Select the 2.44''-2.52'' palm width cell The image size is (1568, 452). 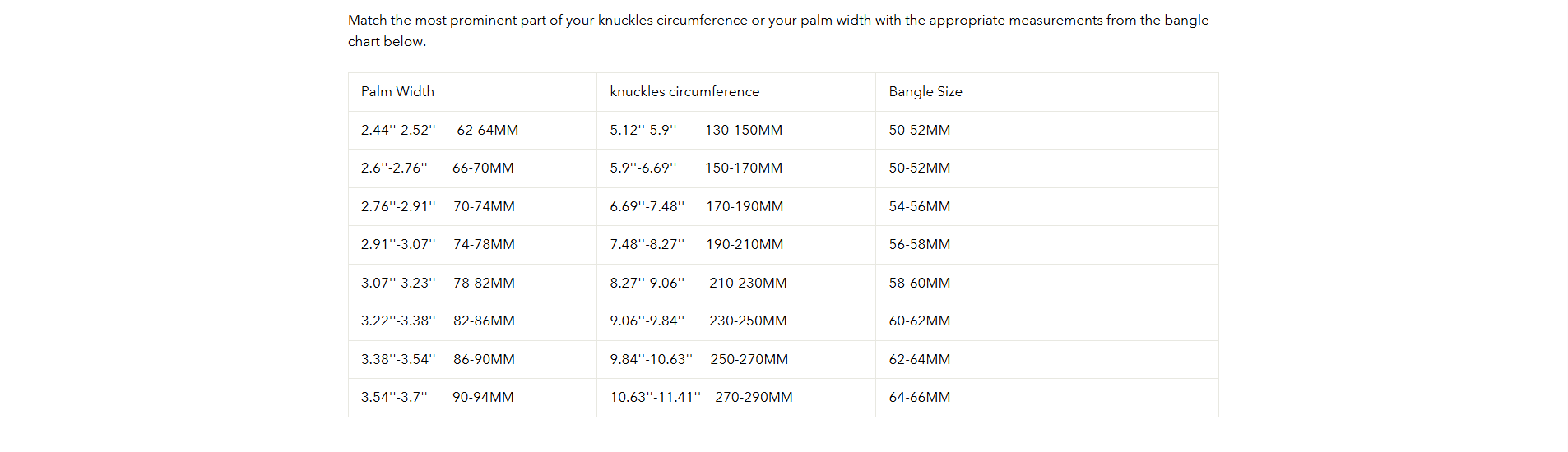pyautogui.click(x=472, y=131)
